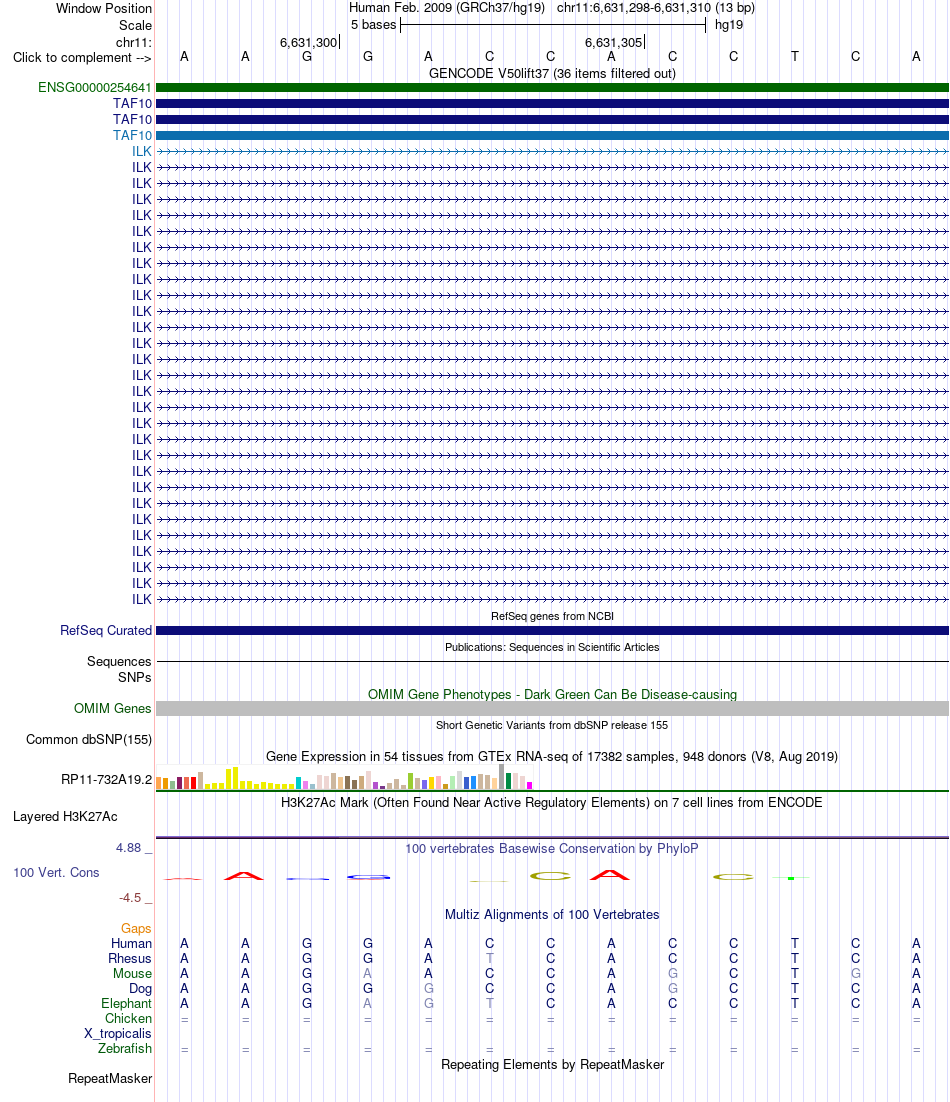This screenshot has height=1102, width=950.
Task: Click the ENSG00000254641 gene label
Action: click(95, 88)
